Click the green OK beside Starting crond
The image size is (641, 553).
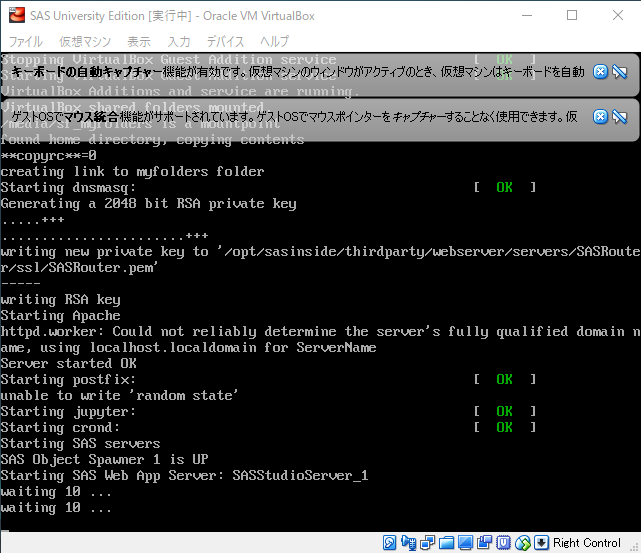504,428
